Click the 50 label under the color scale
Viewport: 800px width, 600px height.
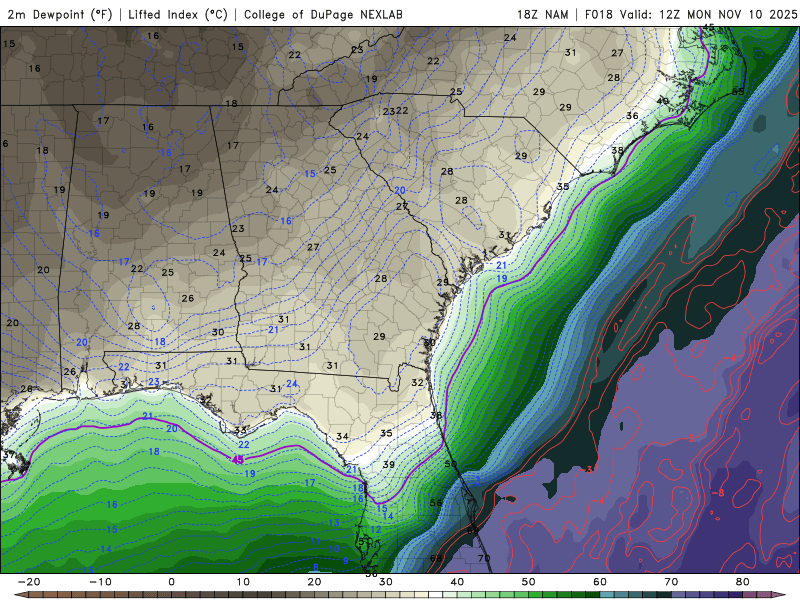point(529,582)
